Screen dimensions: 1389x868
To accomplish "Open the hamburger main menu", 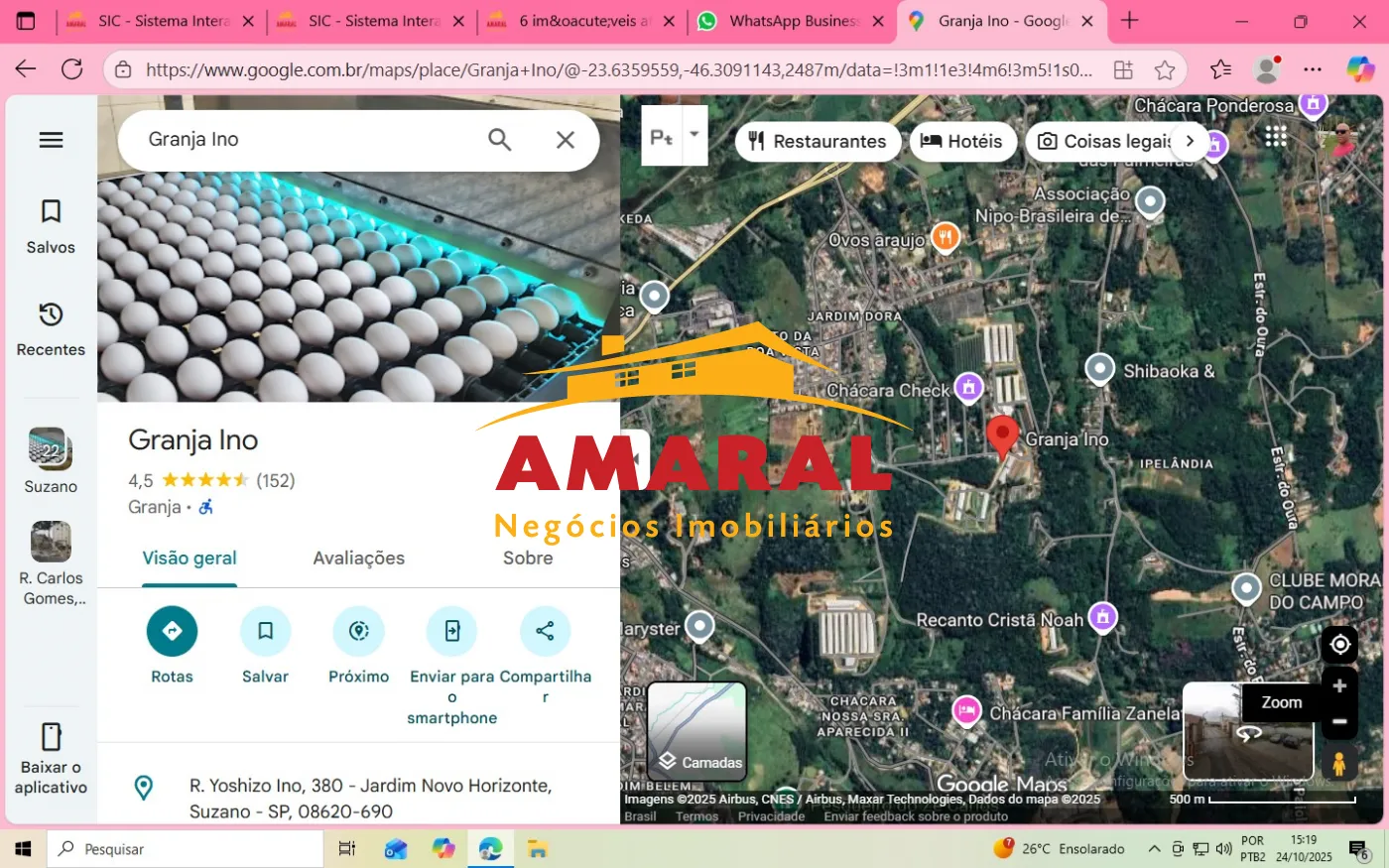I will (51, 139).
